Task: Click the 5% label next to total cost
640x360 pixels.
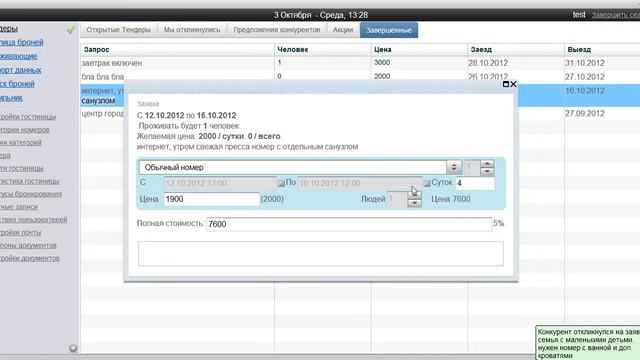Action: click(x=498, y=223)
